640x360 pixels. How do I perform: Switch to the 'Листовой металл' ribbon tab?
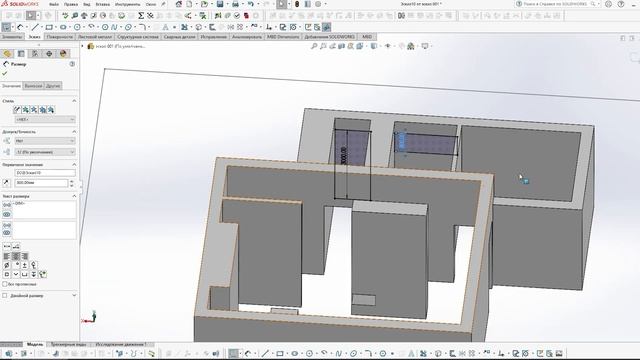(95, 37)
